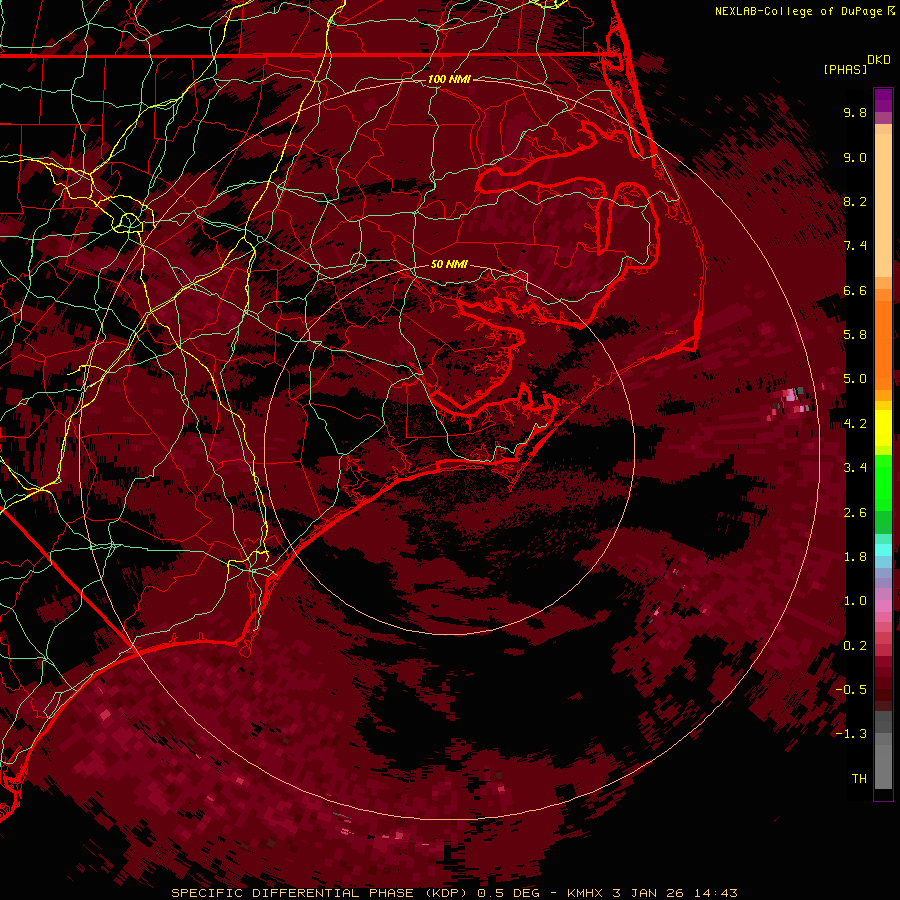Click the 1.0 value on the color scale
This screenshot has height=900, width=900.
(855, 602)
